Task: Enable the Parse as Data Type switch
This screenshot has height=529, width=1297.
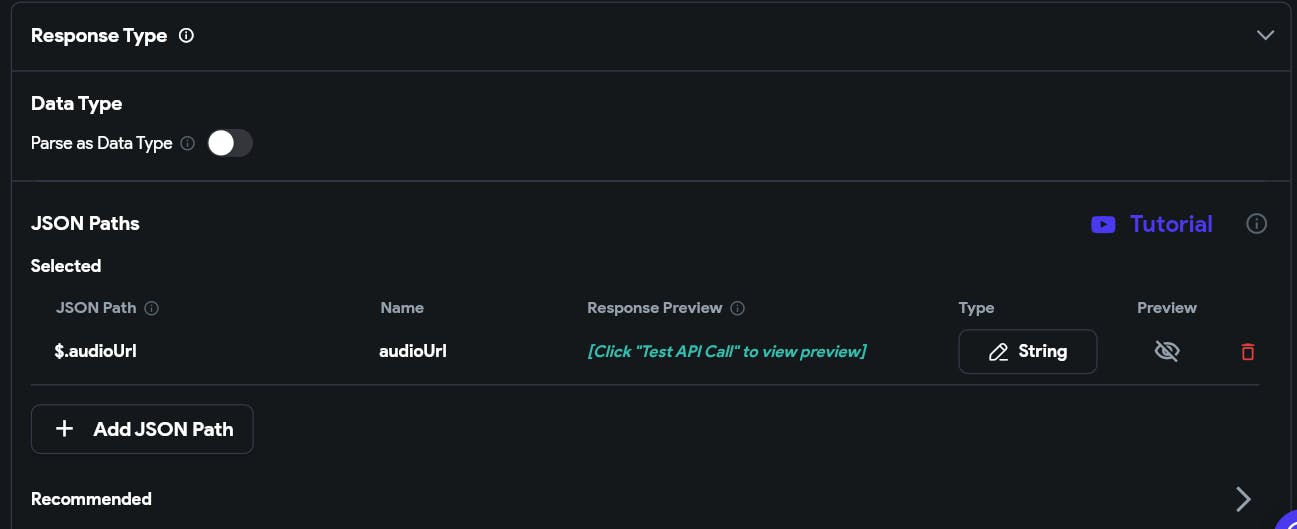Action: coord(230,143)
